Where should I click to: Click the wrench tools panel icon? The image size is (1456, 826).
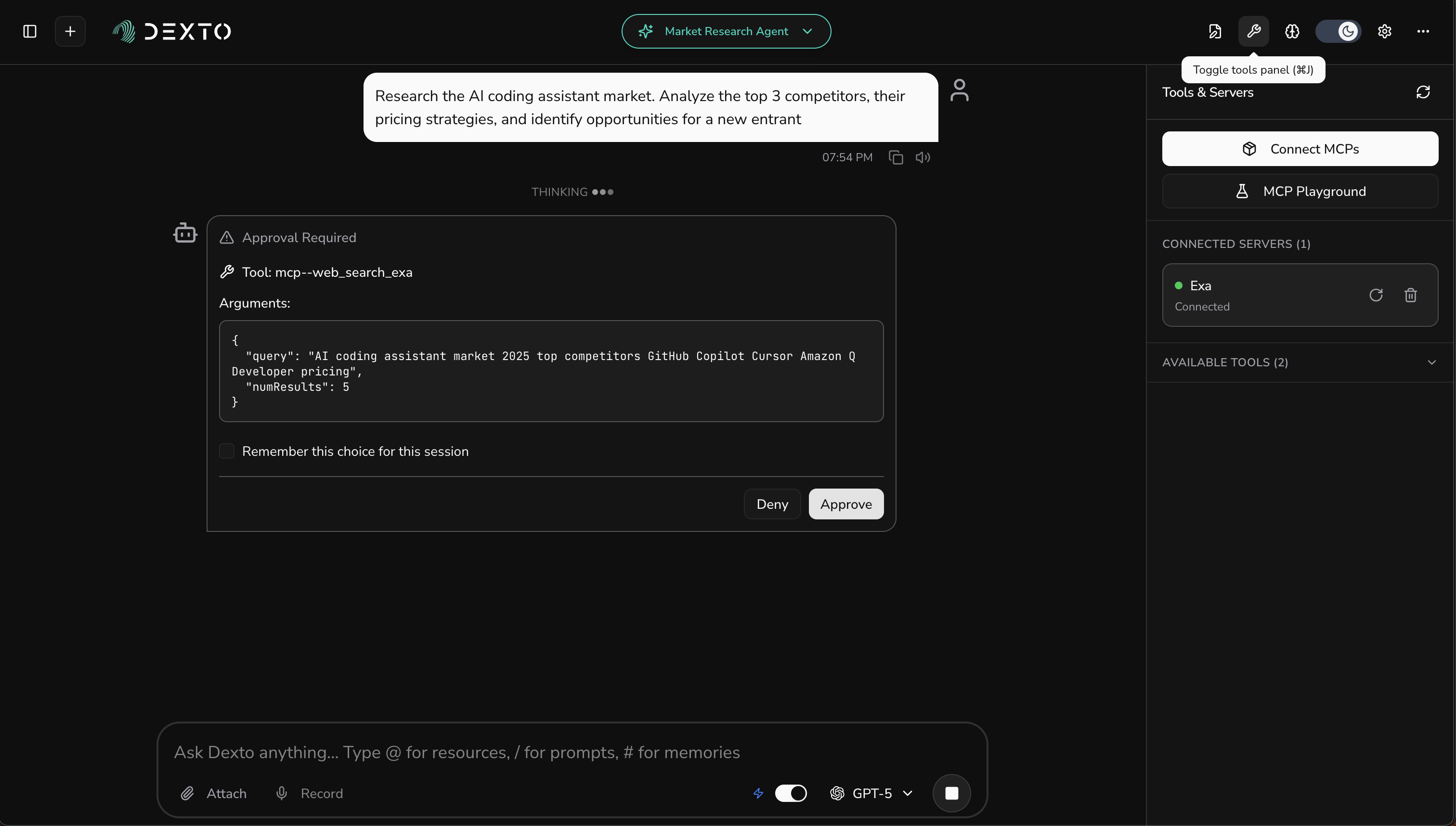pos(1253,31)
